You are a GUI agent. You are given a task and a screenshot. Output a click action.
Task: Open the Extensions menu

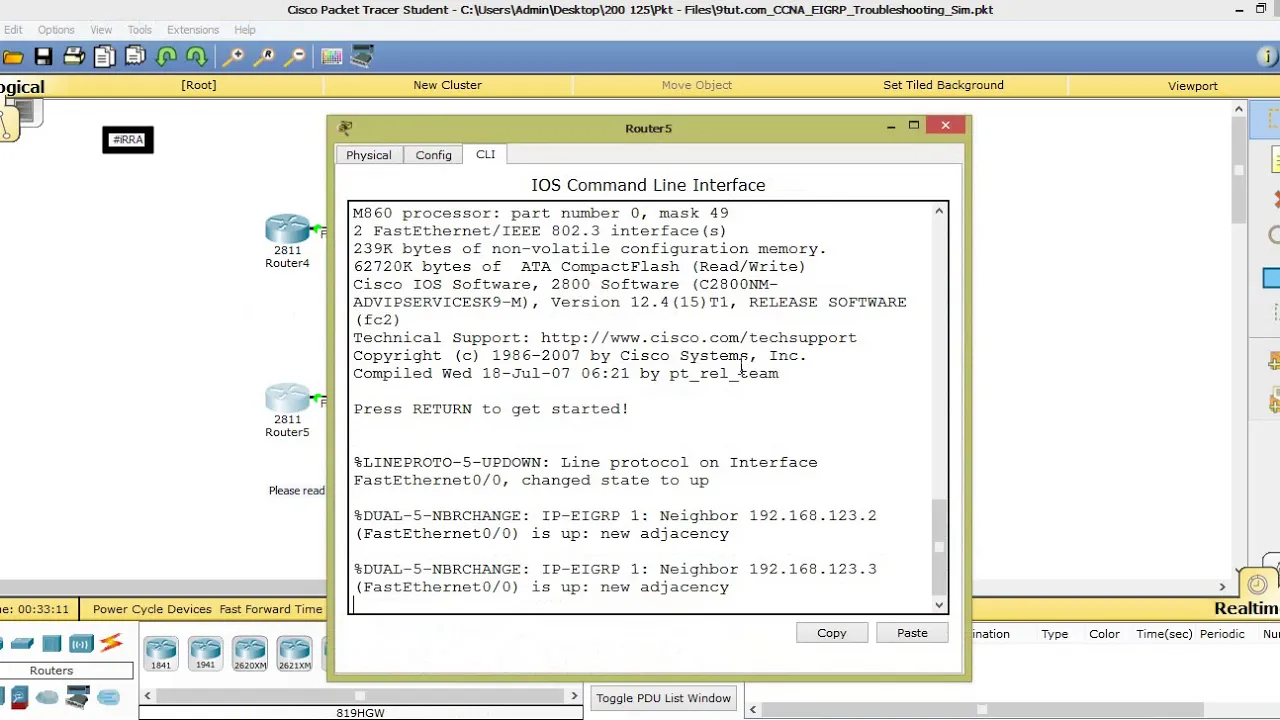(x=193, y=30)
